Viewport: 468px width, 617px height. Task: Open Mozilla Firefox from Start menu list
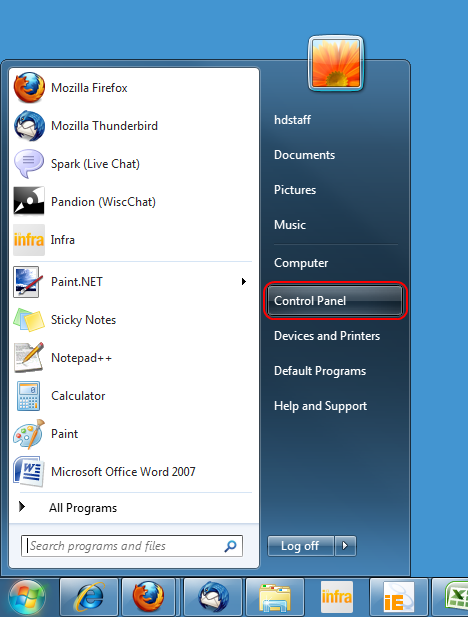(134, 87)
